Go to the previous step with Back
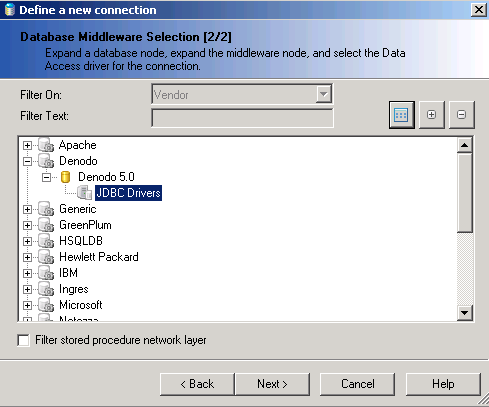 [x=197, y=384]
